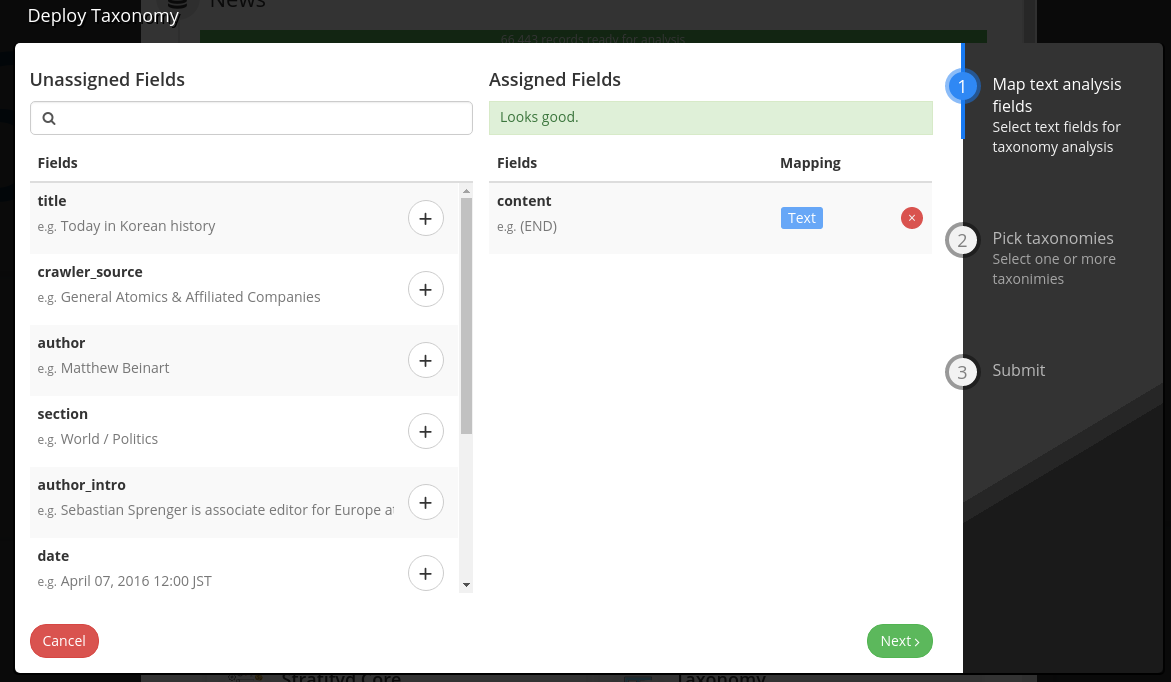
Task: Click scrollbar down arrow in fields list
Action: (467, 585)
